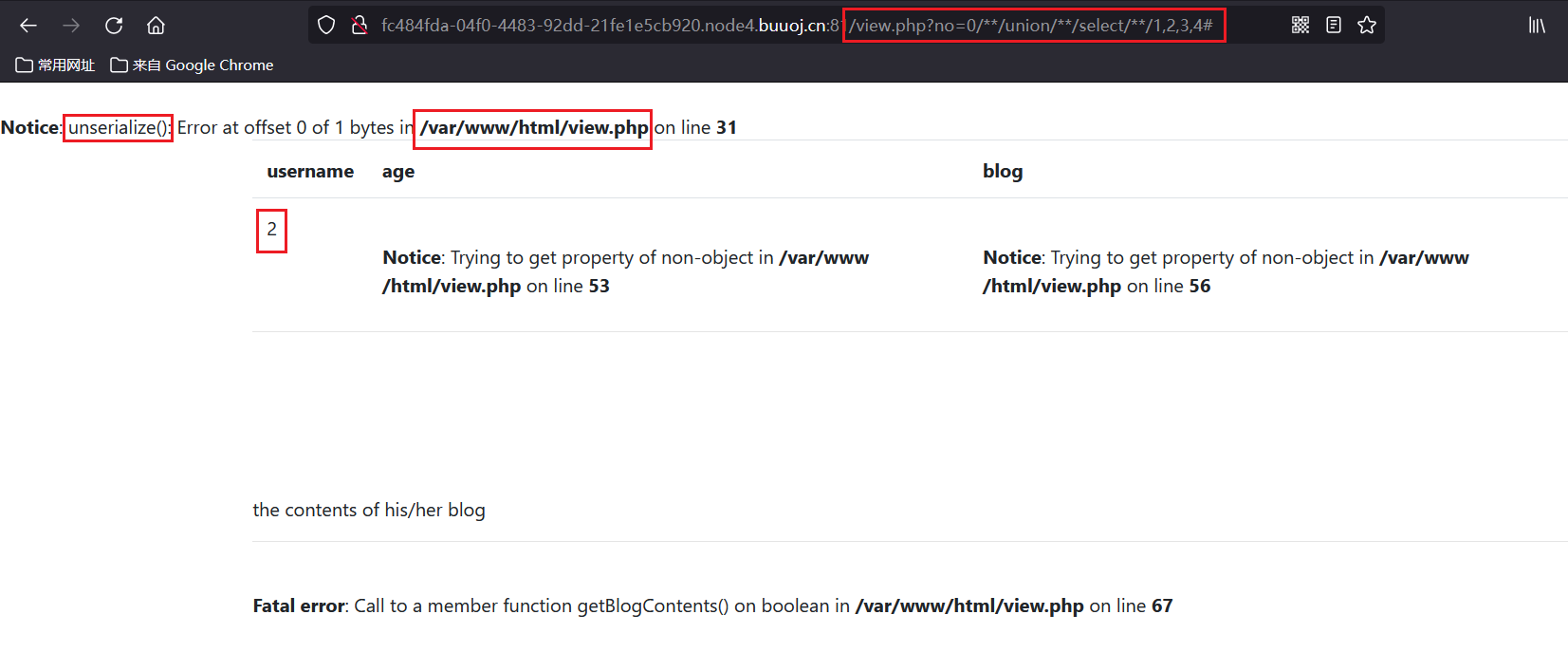Open the browser home page
Viewport: 1568px width, 652px height.
[157, 26]
